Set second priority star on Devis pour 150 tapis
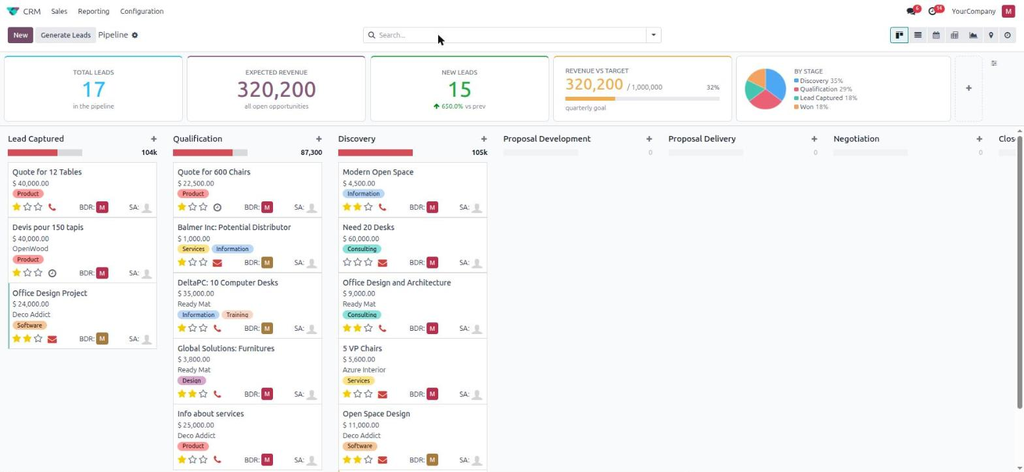The width and height of the screenshot is (1024, 472). click(x=27, y=273)
